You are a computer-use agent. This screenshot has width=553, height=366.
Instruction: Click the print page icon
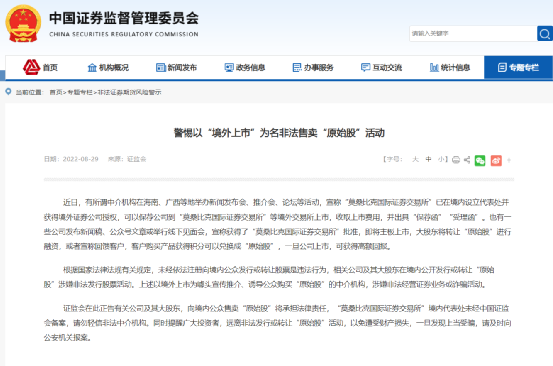tap(456, 160)
